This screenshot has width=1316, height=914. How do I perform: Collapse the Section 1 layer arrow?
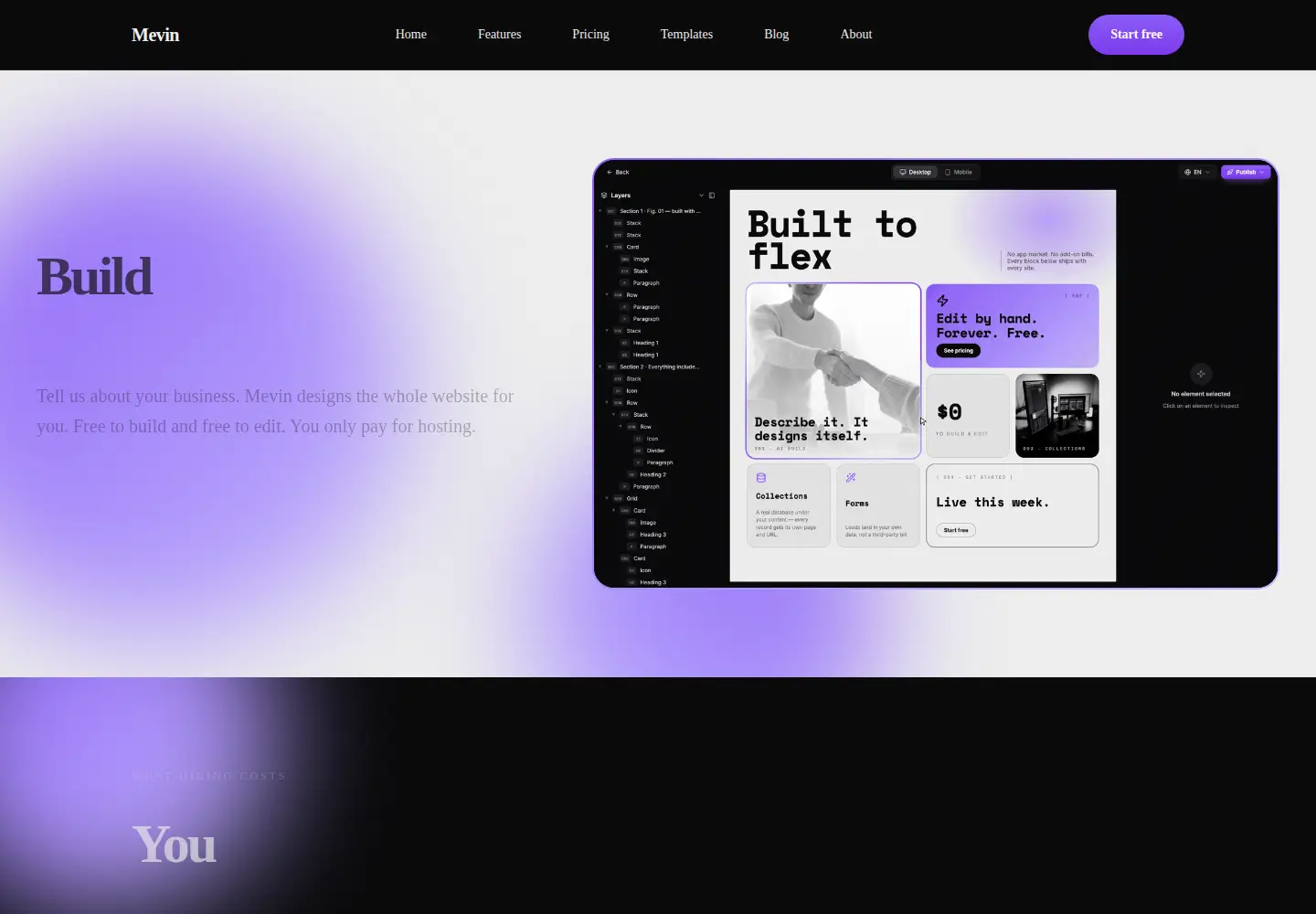[x=600, y=211]
